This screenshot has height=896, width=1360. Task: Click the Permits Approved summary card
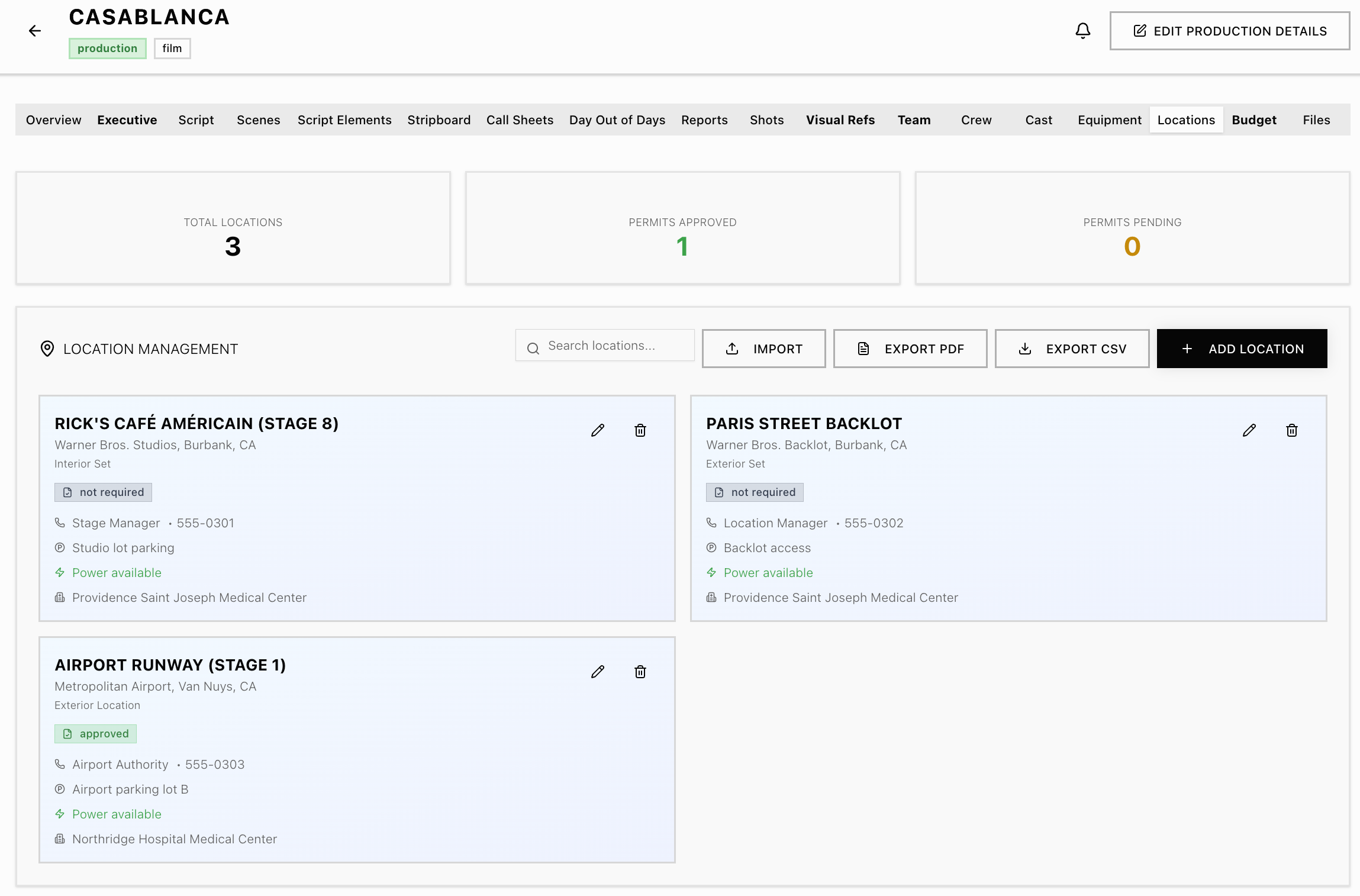click(x=682, y=228)
